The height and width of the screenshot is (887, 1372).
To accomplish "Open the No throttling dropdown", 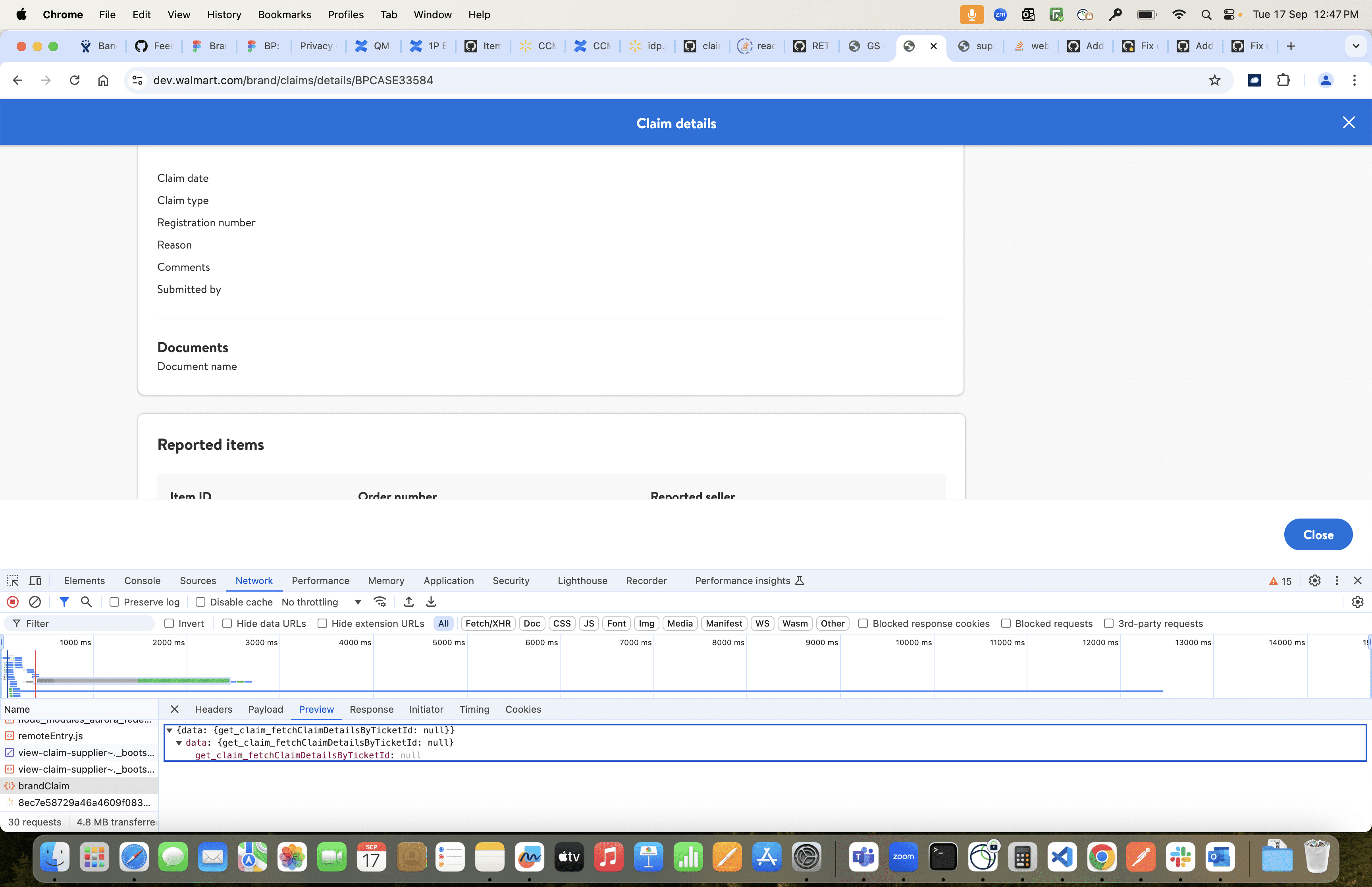I will pos(321,602).
